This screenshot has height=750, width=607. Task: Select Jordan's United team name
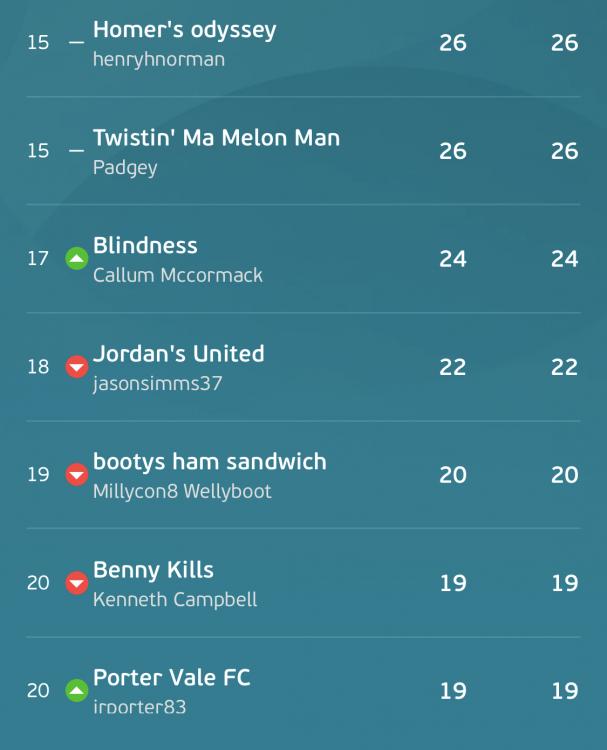pyautogui.click(x=178, y=354)
